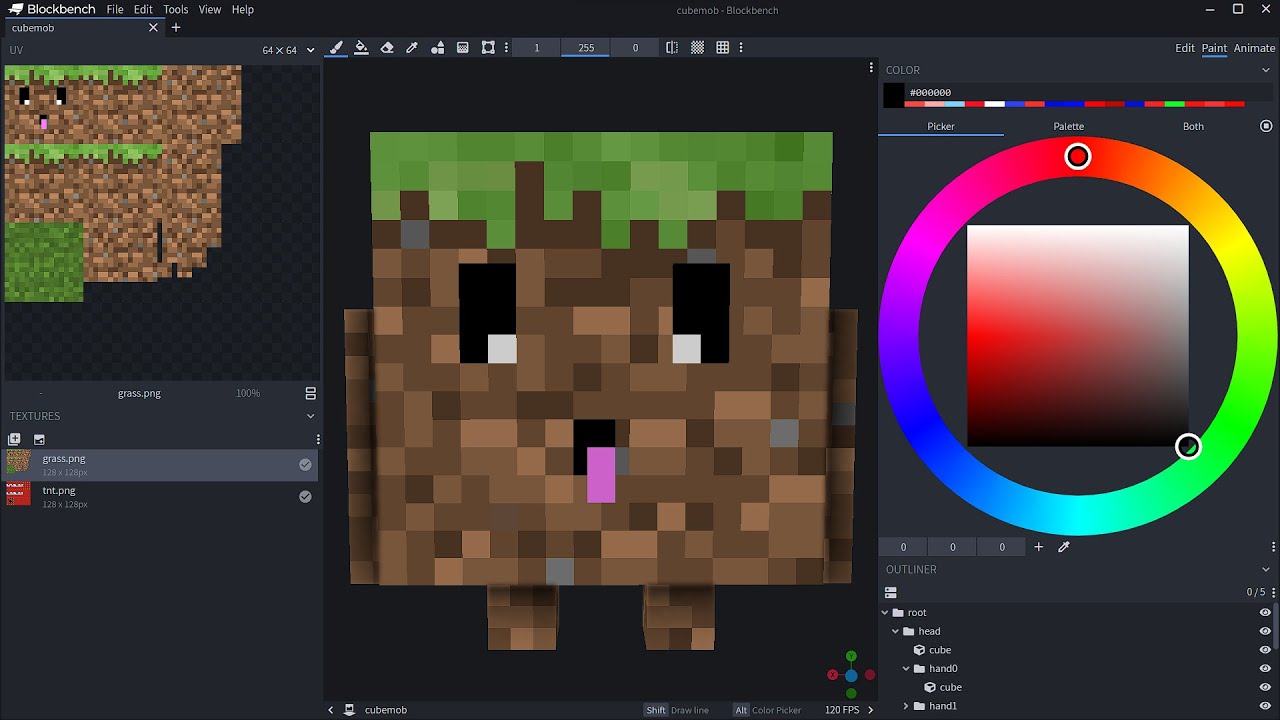Create a new blank texture
Viewport: 1280px width, 720px height.
[x=39, y=439]
